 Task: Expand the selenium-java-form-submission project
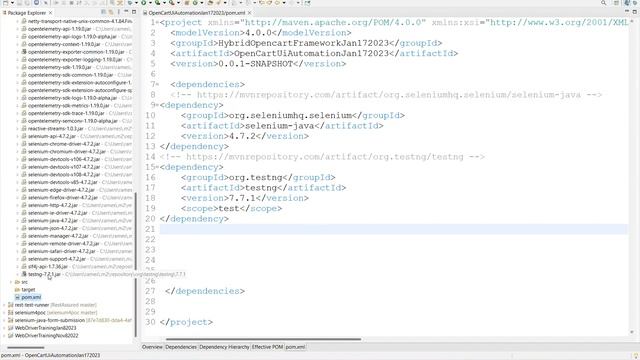4,320
